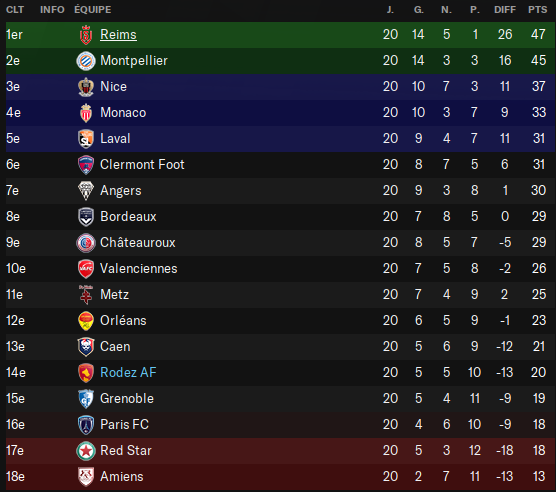This screenshot has width=556, height=492.
Task: Click the Montpellier club crest
Action: point(86,61)
